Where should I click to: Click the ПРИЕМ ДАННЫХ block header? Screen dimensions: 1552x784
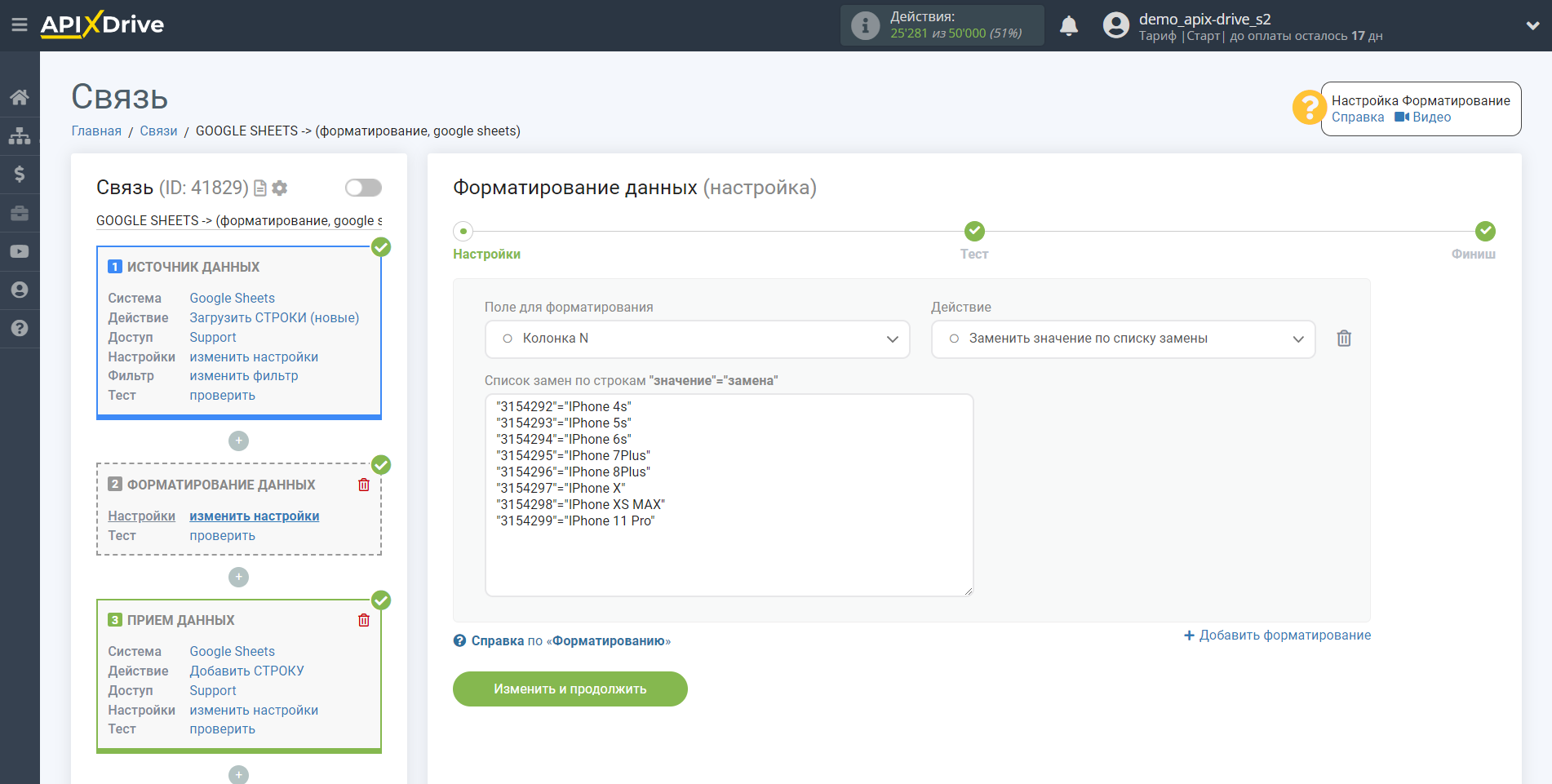coord(180,621)
